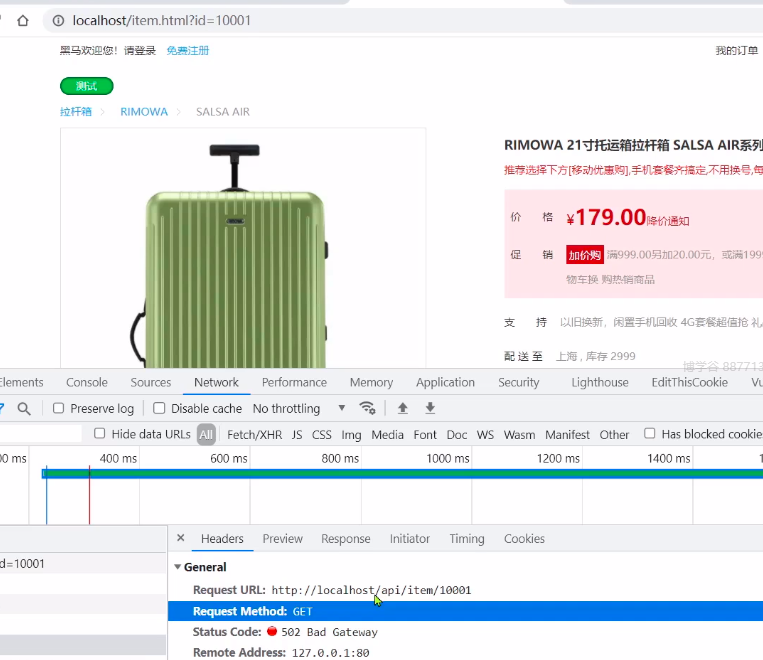Click the SALSA AIR breadcrumb
Image resolution: width=763 pixels, height=660 pixels.
[x=223, y=111]
